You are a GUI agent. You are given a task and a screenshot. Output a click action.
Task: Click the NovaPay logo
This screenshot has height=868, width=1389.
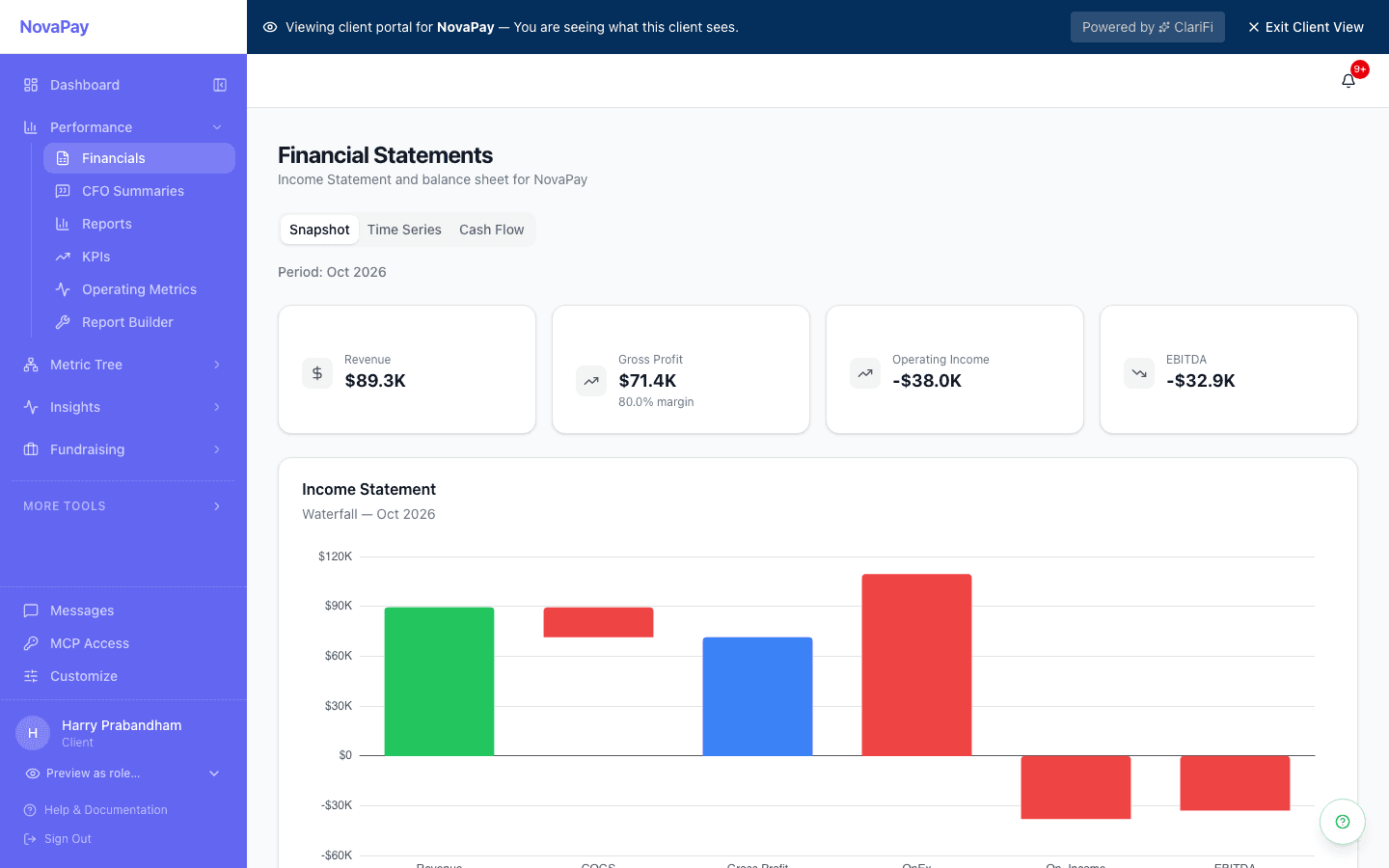[54, 27]
